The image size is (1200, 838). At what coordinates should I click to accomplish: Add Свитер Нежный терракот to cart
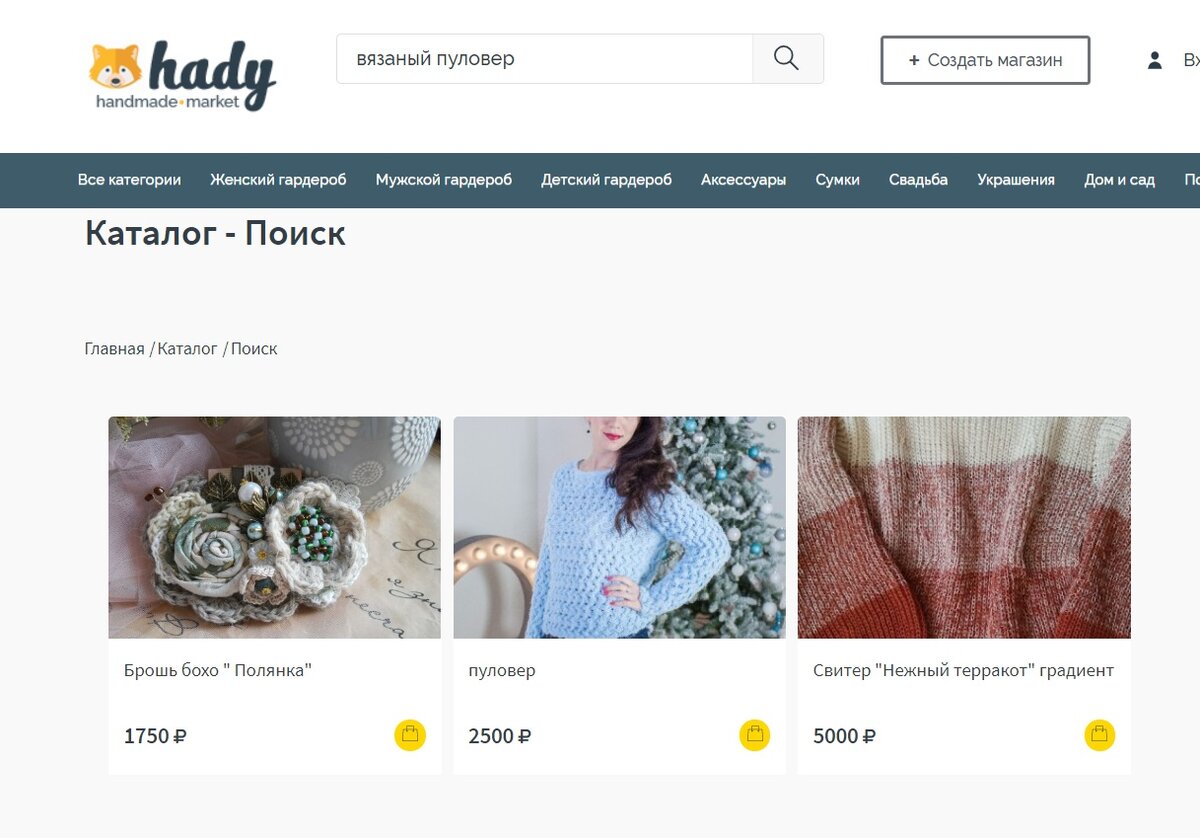pyautogui.click(x=1100, y=735)
